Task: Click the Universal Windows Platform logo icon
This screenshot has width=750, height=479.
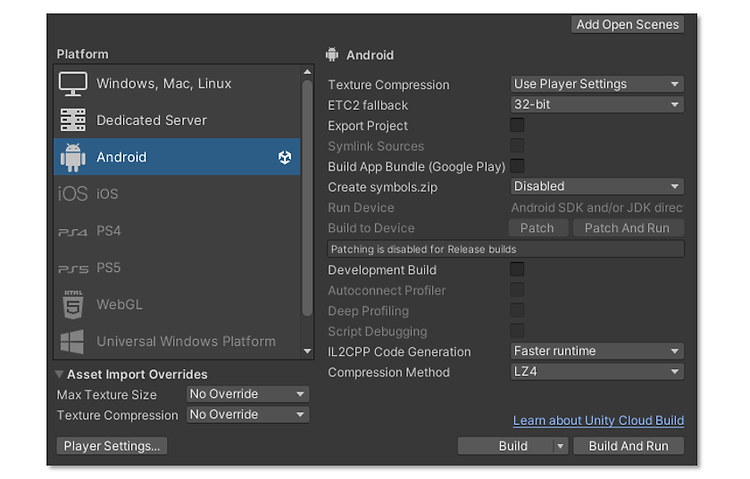Action: tap(72, 341)
